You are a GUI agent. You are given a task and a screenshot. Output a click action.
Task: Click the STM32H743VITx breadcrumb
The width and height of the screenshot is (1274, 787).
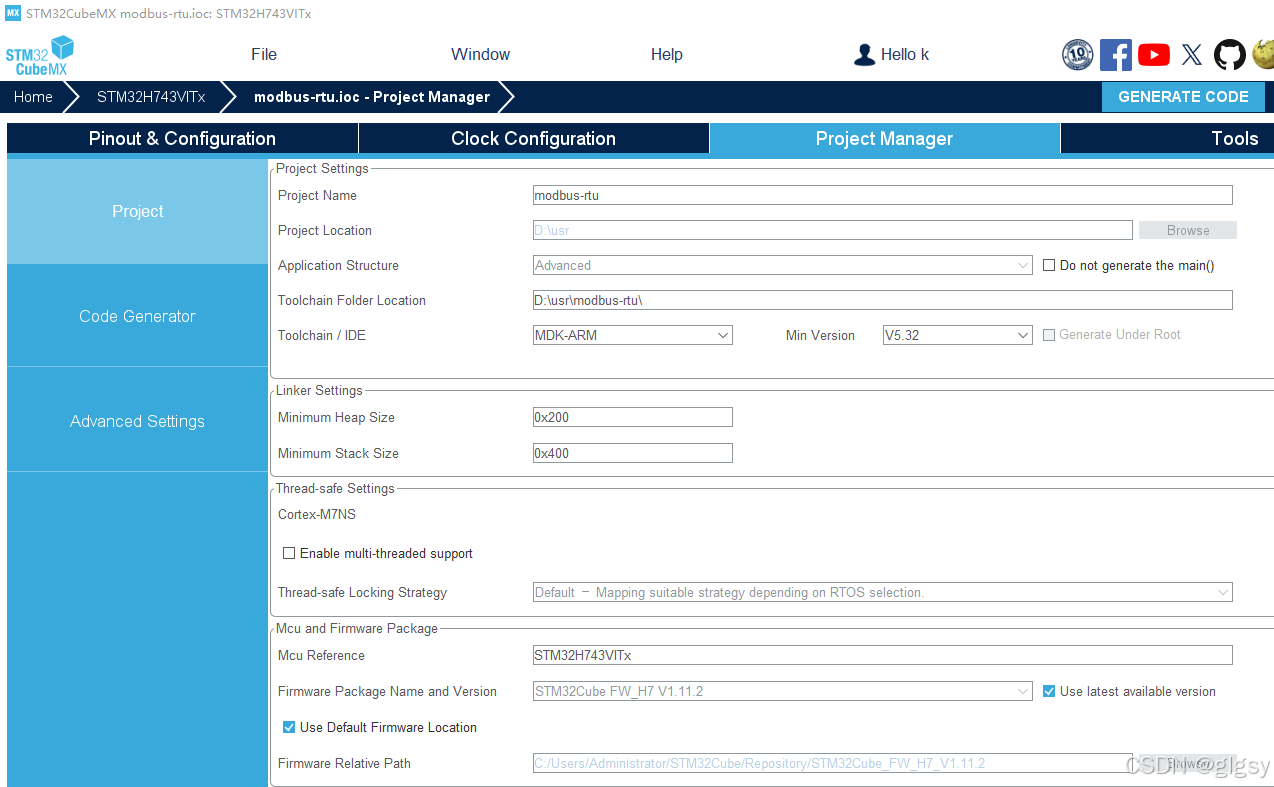(x=151, y=97)
